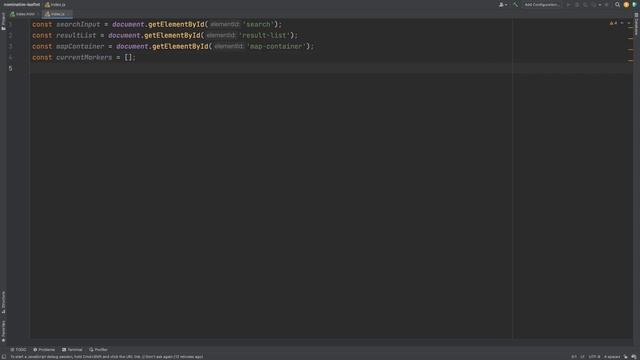Click 'currentMarkers' variable on line 4
Viewport: 640px width, 360px height.
(84, 58)
